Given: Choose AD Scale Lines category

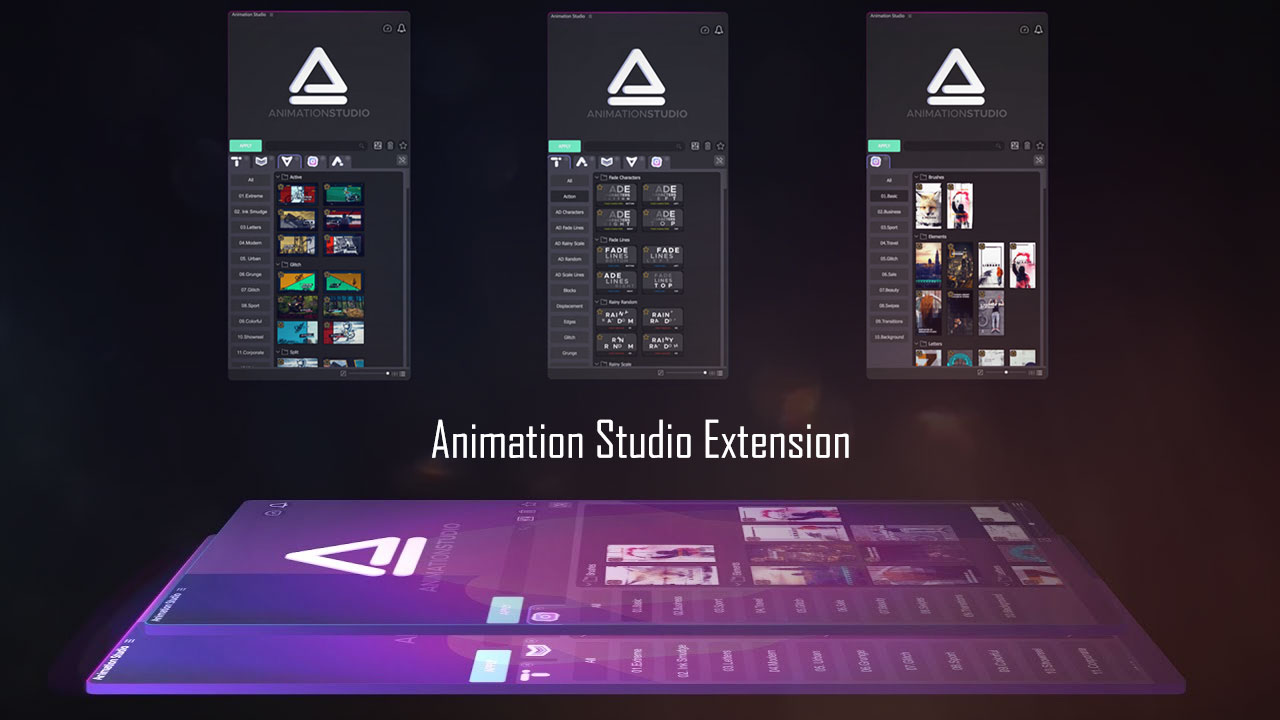Looking at the screenshot, I should pos(570,274).
